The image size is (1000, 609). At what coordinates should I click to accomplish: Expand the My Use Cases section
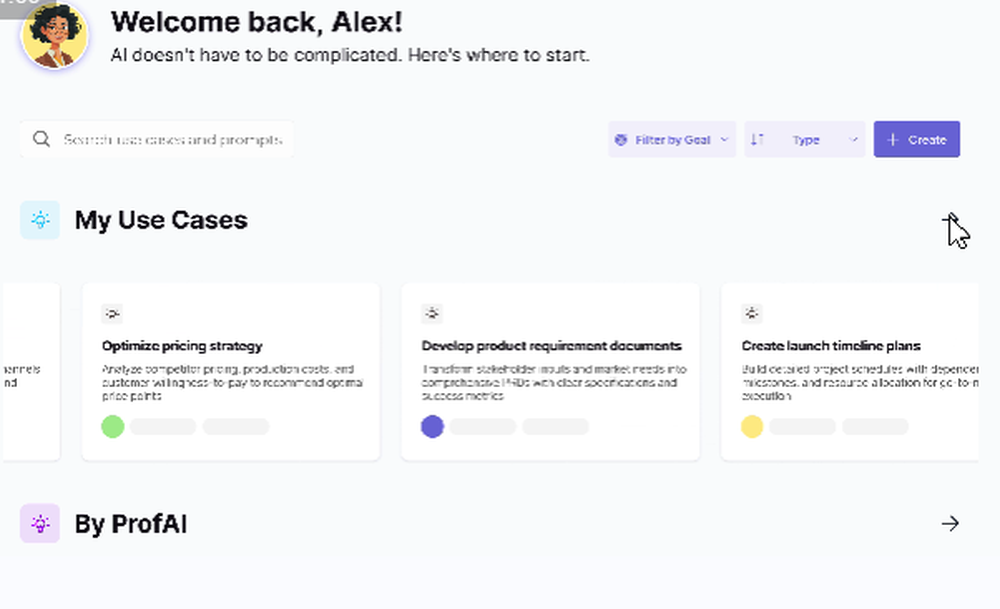[x=952, y=220]
